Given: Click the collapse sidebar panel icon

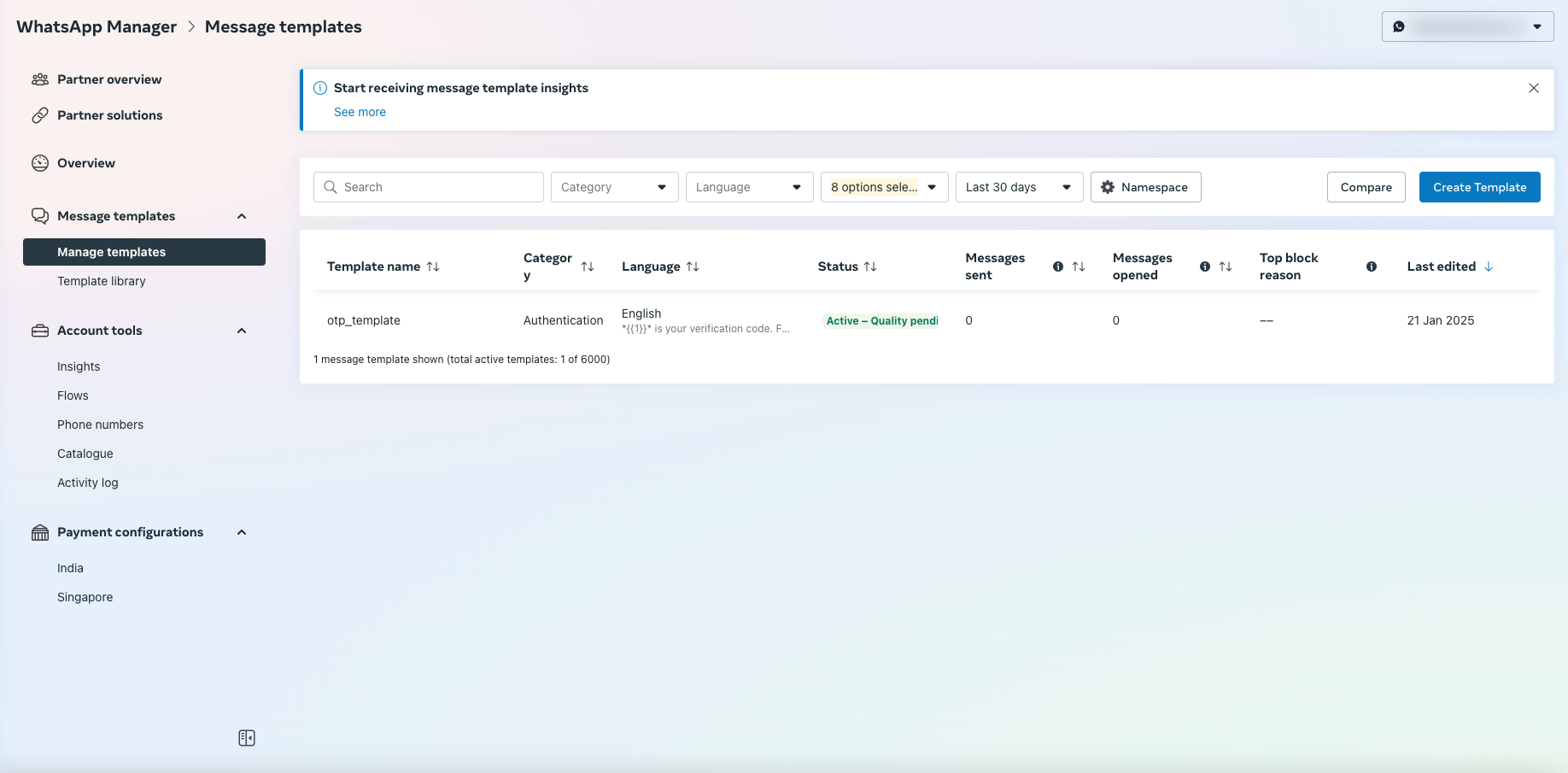Looking at the screenshot, I should 247,738.
